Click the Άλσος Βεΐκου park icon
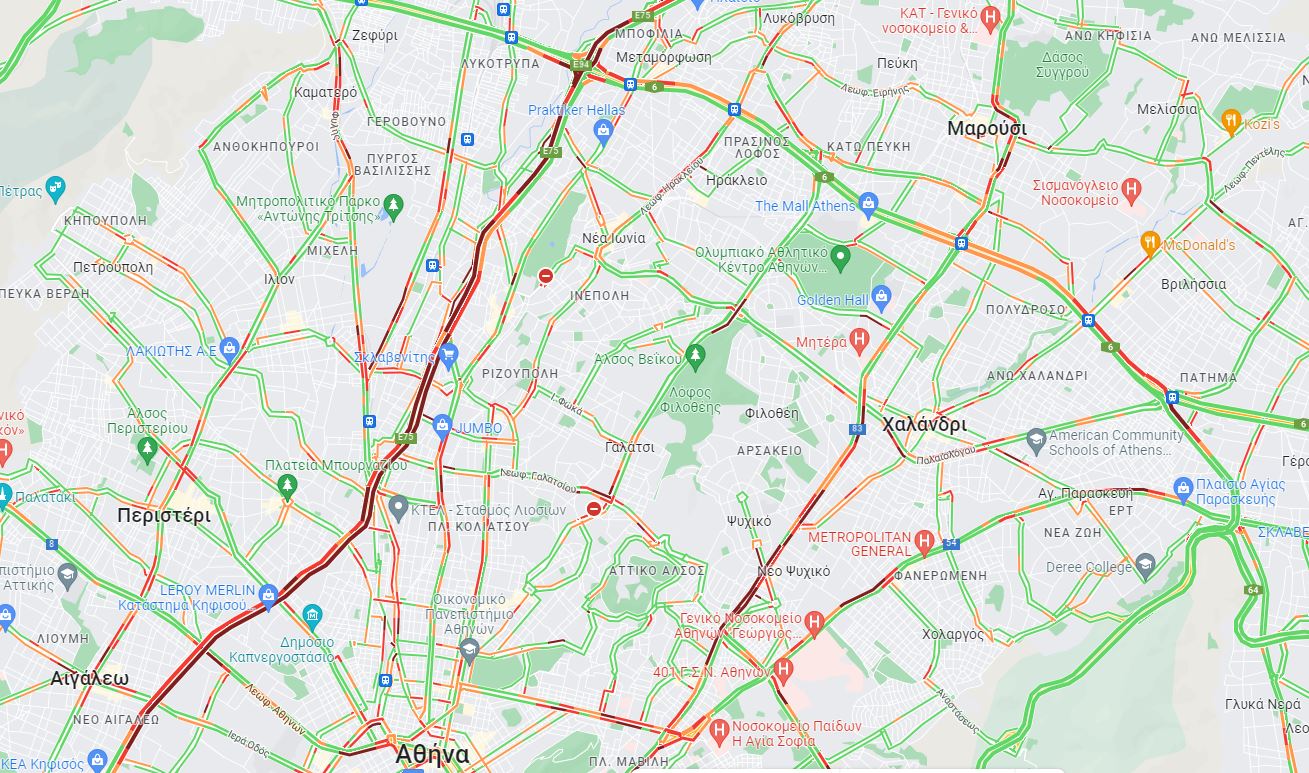1309x773 pixels. [x=696, y=356]
